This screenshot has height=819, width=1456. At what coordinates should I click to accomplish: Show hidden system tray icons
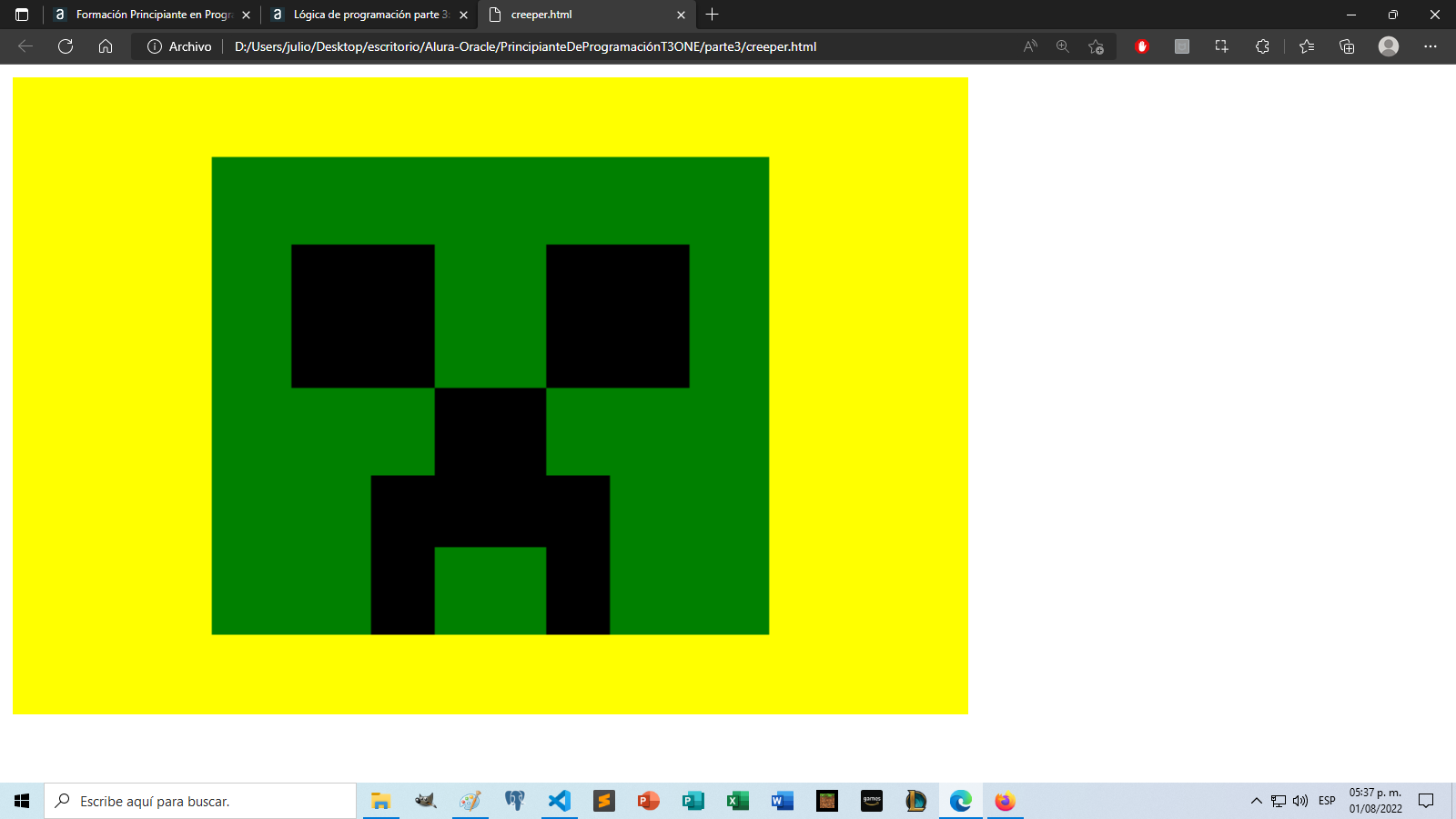click(1257, 801)
